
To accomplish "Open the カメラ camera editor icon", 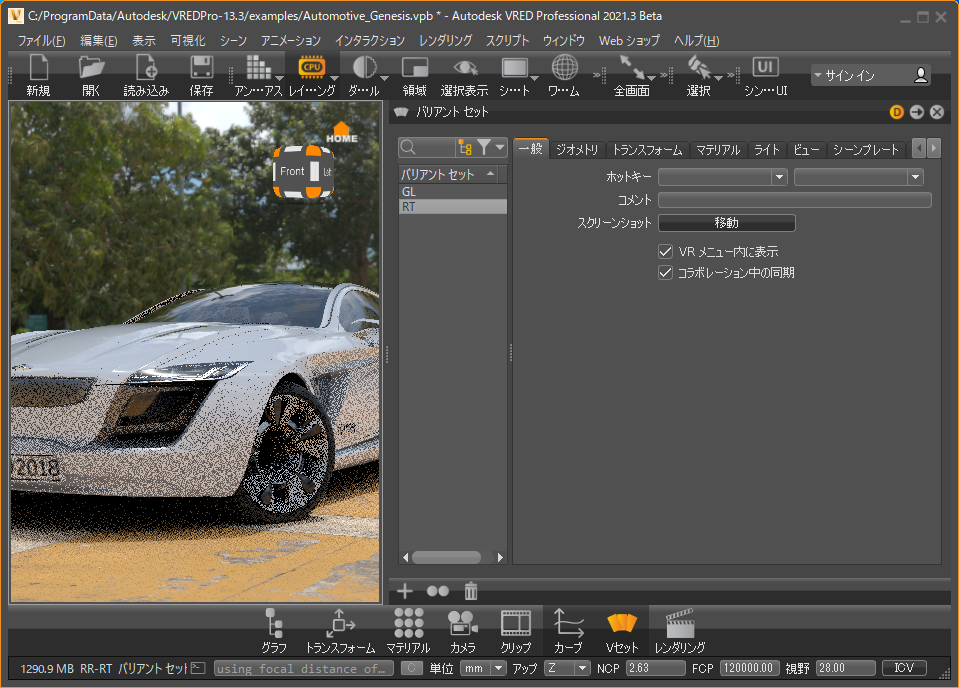I will click(462, 624).
